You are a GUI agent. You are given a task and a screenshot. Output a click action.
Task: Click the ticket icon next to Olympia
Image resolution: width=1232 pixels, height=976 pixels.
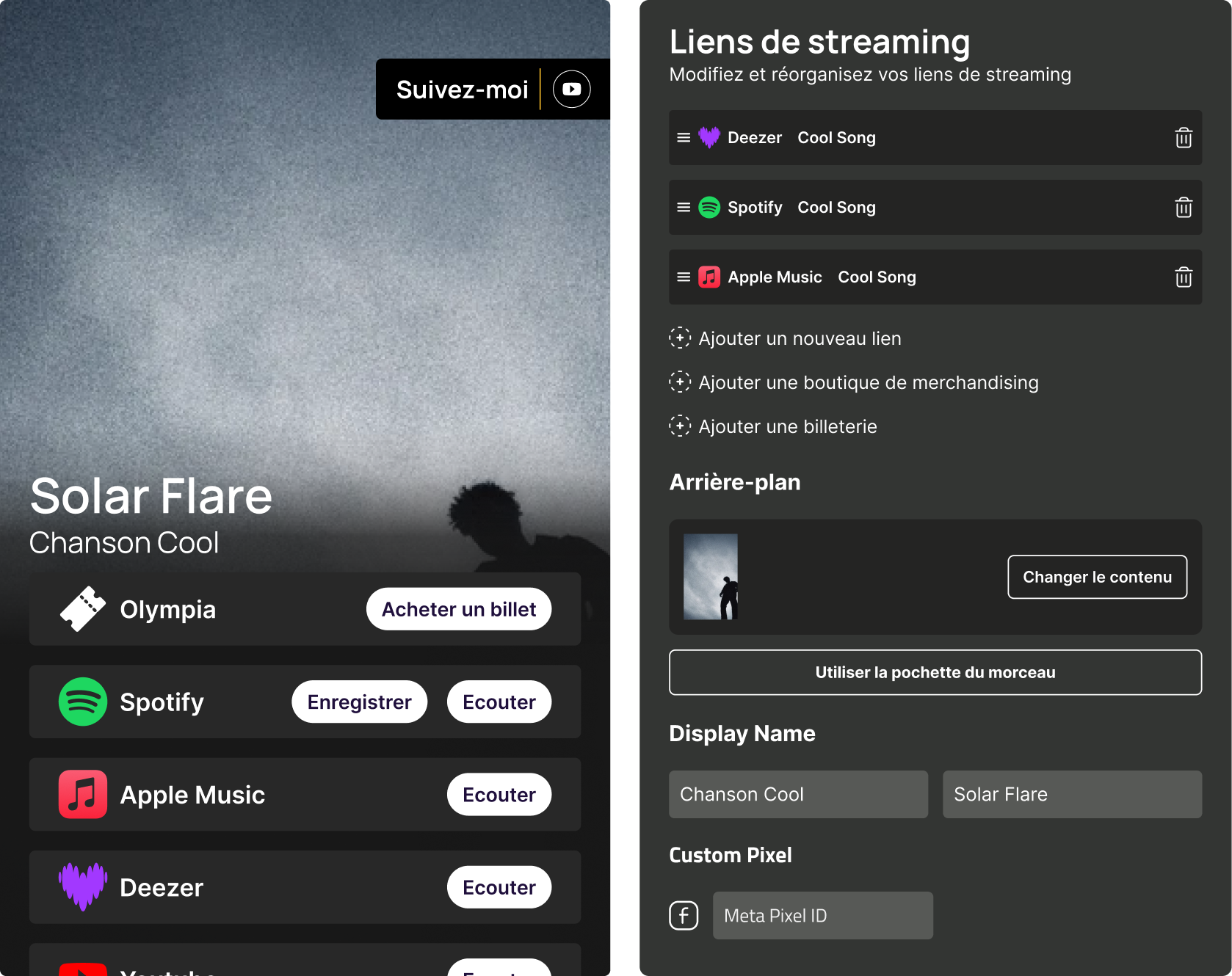(83, 608)
